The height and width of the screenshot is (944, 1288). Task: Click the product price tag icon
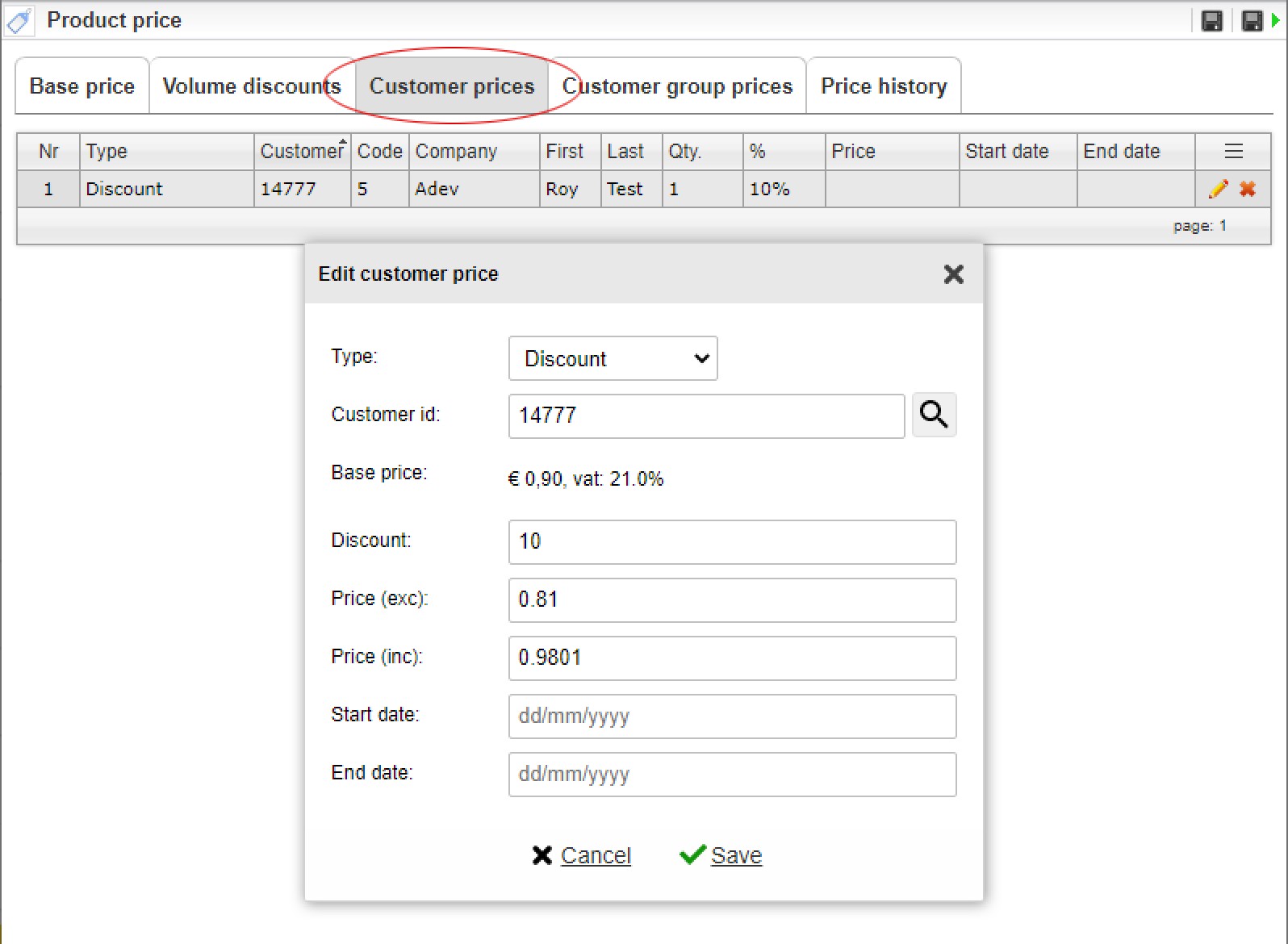pyautogui.click(x=19, y=21)
